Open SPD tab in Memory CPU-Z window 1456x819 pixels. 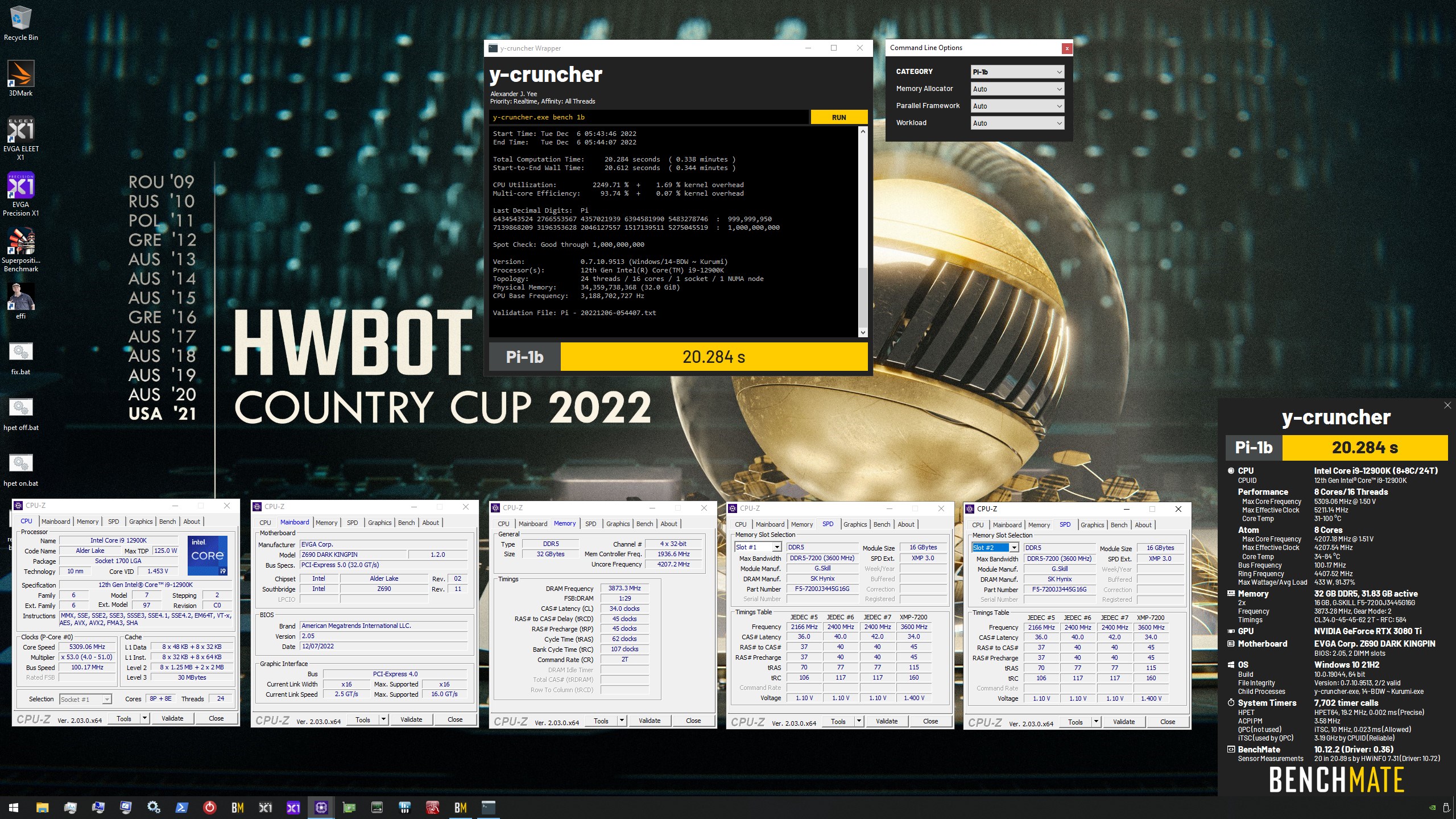591,524
